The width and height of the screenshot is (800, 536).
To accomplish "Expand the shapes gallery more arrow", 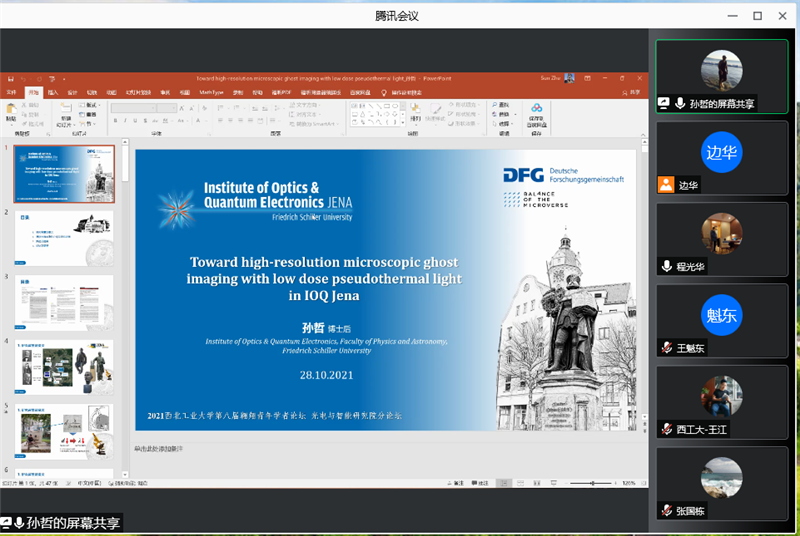I will tap(403, 122).
